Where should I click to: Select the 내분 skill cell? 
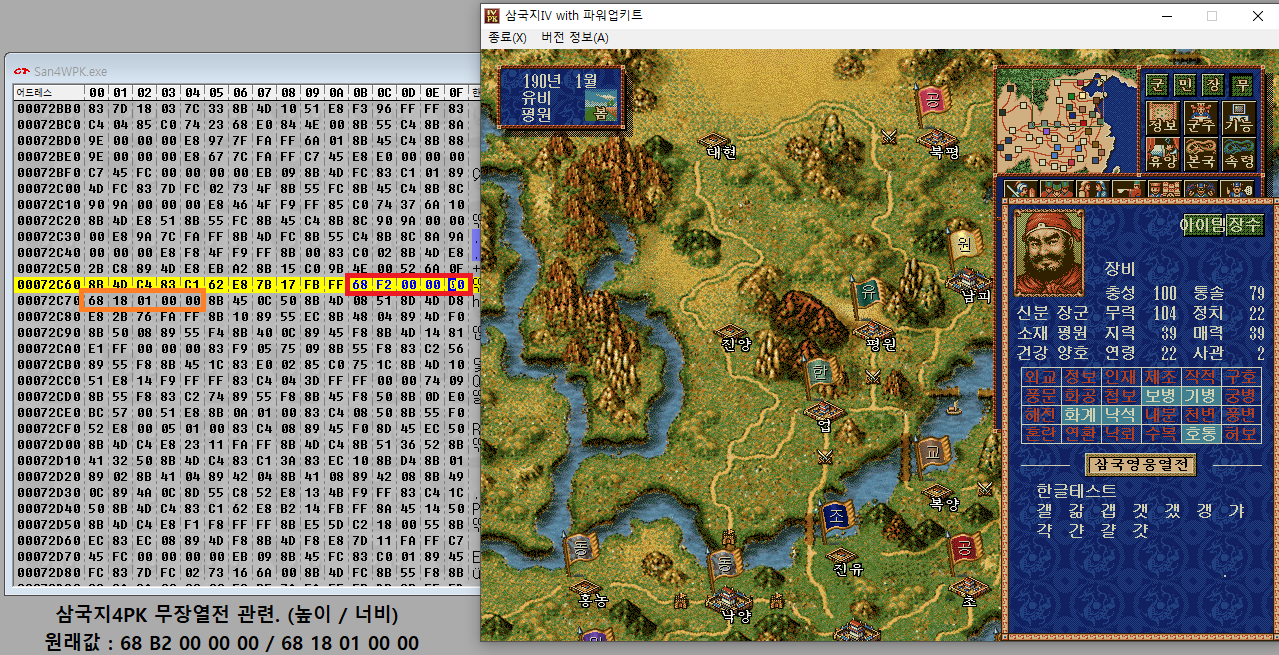click(x=1161, y=415)
